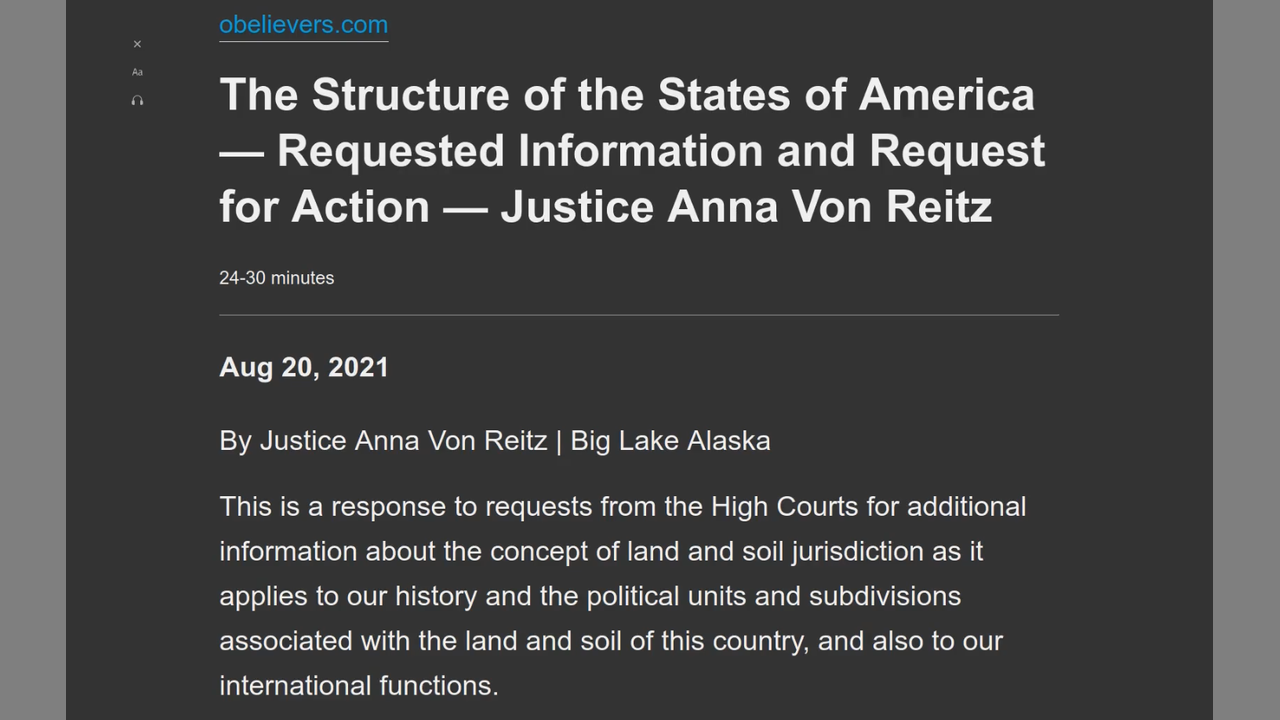
Task: Click the "By Justice Anna Von Reitz" byline
Action: 383,441
